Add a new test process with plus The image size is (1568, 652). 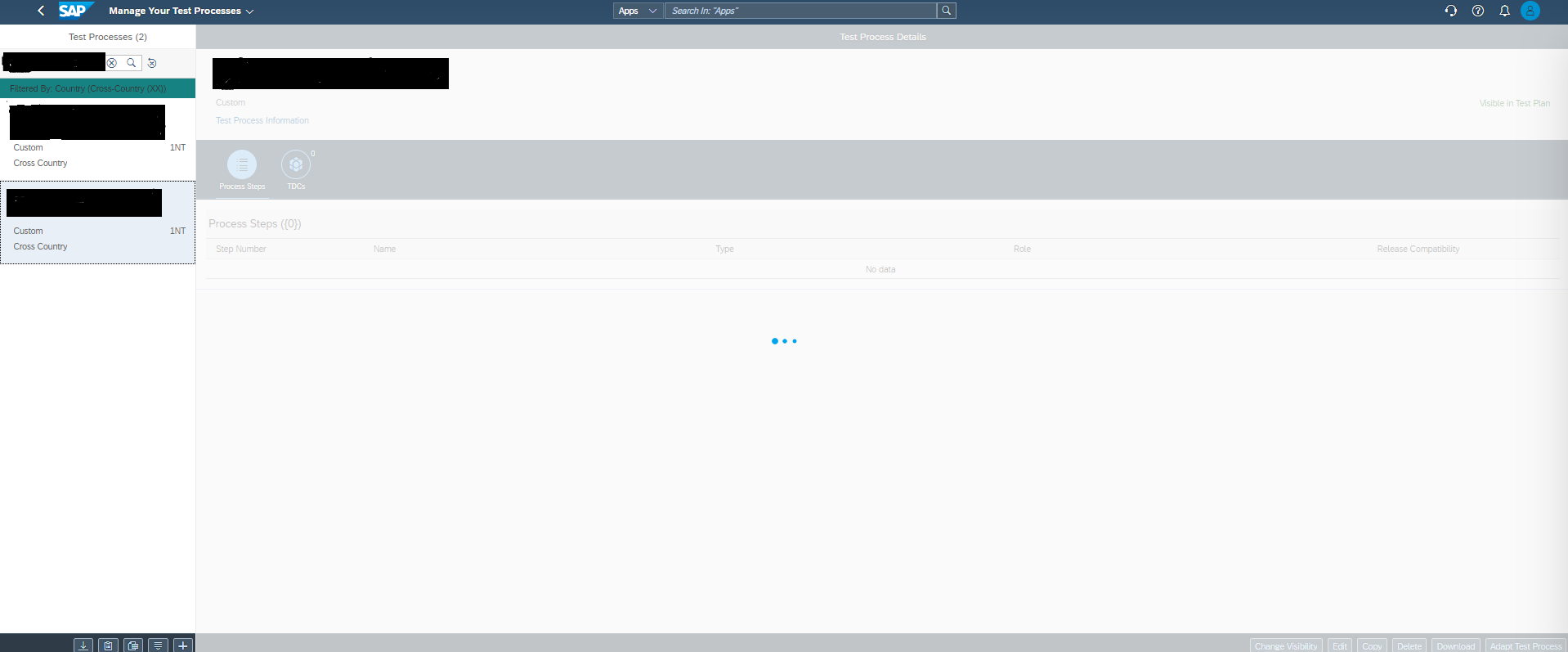point(183,645)
